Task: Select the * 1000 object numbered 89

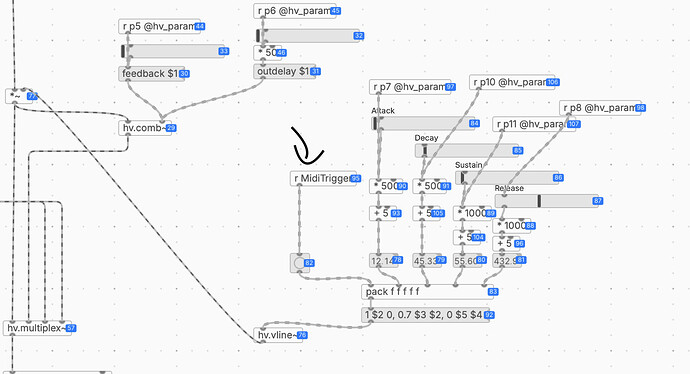Action: tap(472, 213)
